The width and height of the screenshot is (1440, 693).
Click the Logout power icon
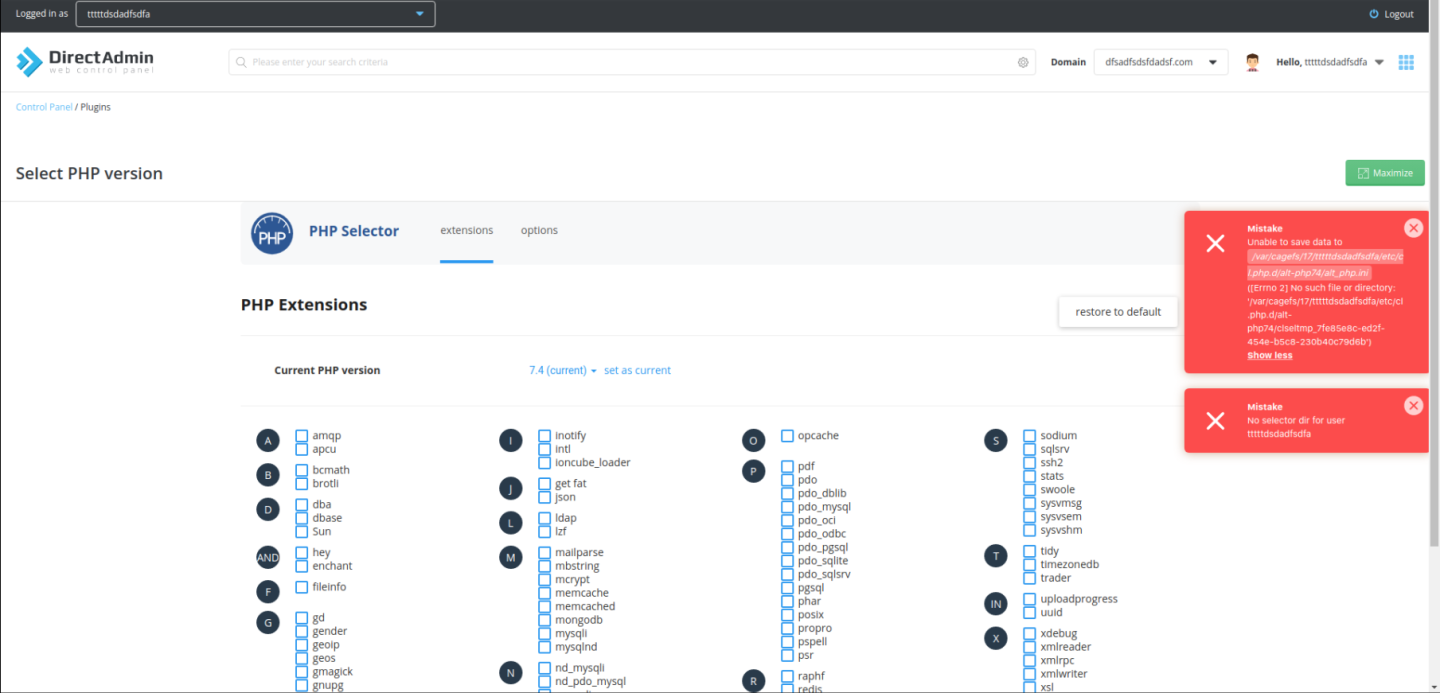1374,14
